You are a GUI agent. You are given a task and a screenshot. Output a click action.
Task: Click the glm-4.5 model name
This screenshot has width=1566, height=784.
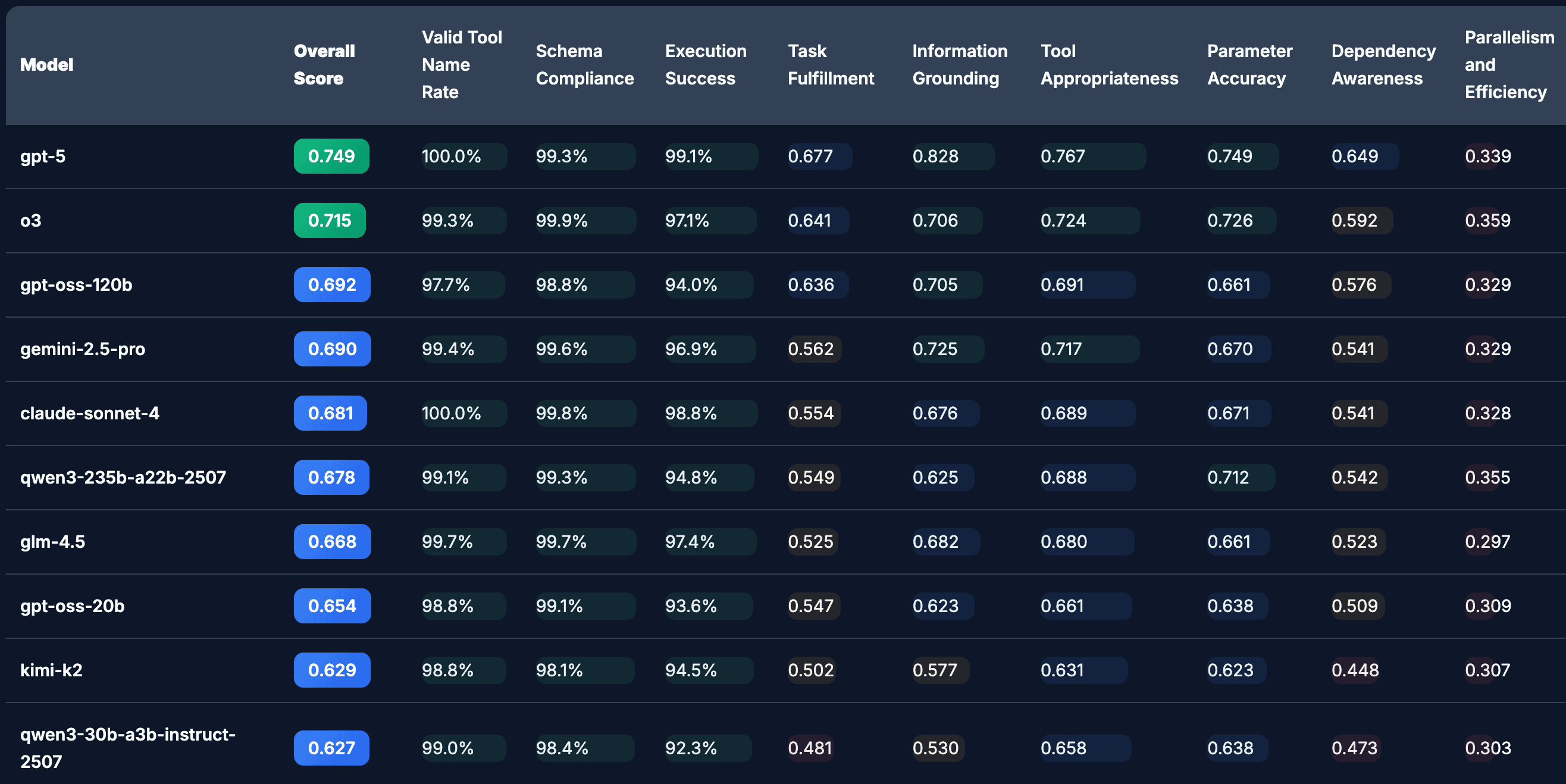[53, 541]
